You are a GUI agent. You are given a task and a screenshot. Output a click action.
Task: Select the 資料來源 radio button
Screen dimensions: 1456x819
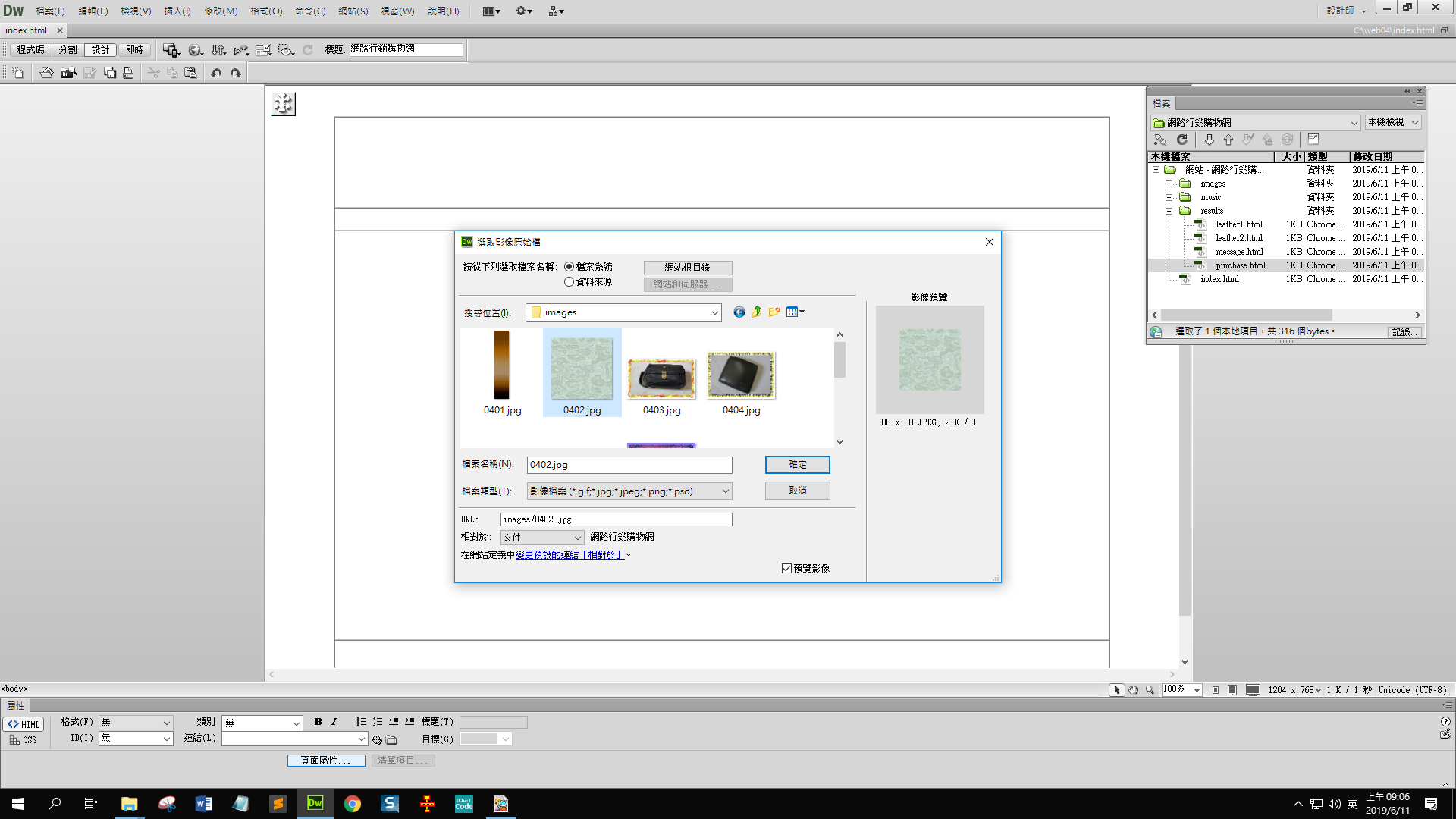pyautogui.click(x=569, y=282)
